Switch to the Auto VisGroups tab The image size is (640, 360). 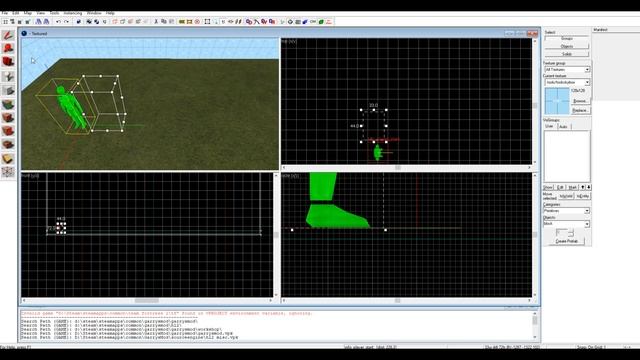pos(563,127)
